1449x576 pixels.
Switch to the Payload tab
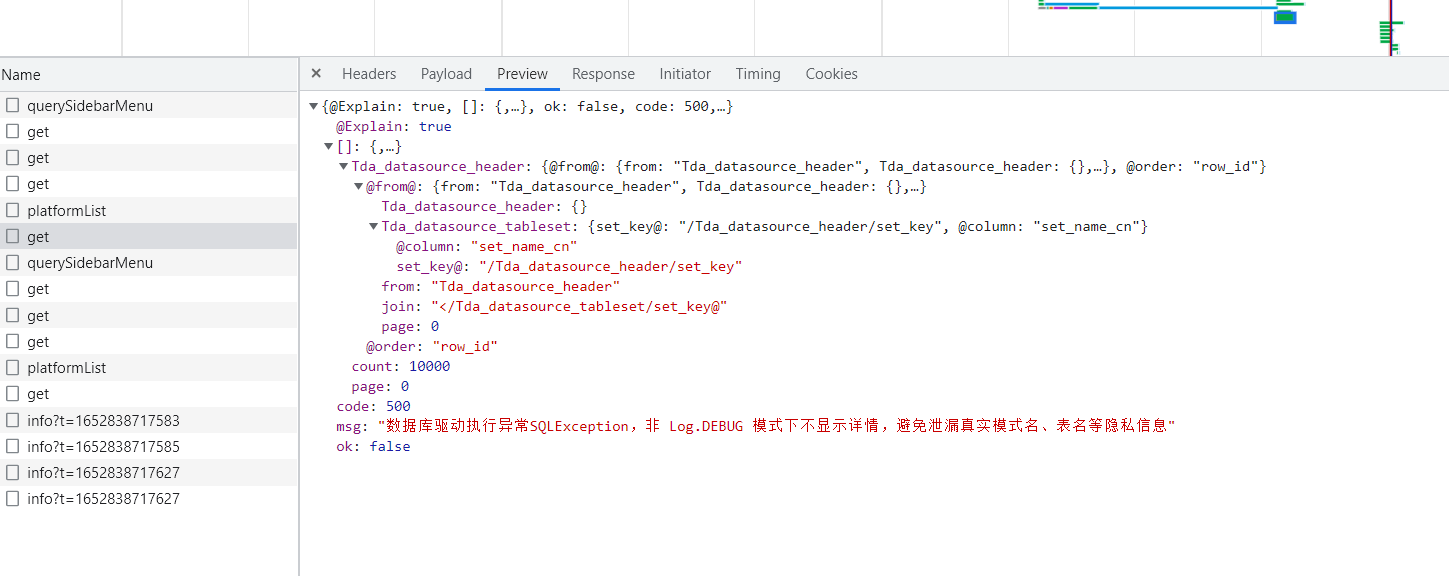click(x=446, y=74)
